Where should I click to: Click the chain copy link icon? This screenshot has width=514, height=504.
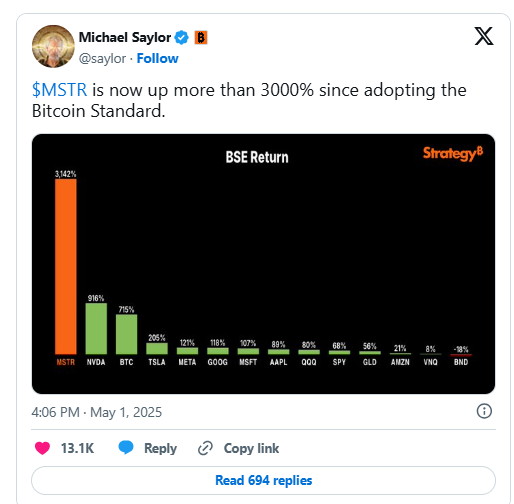point(205,448)
